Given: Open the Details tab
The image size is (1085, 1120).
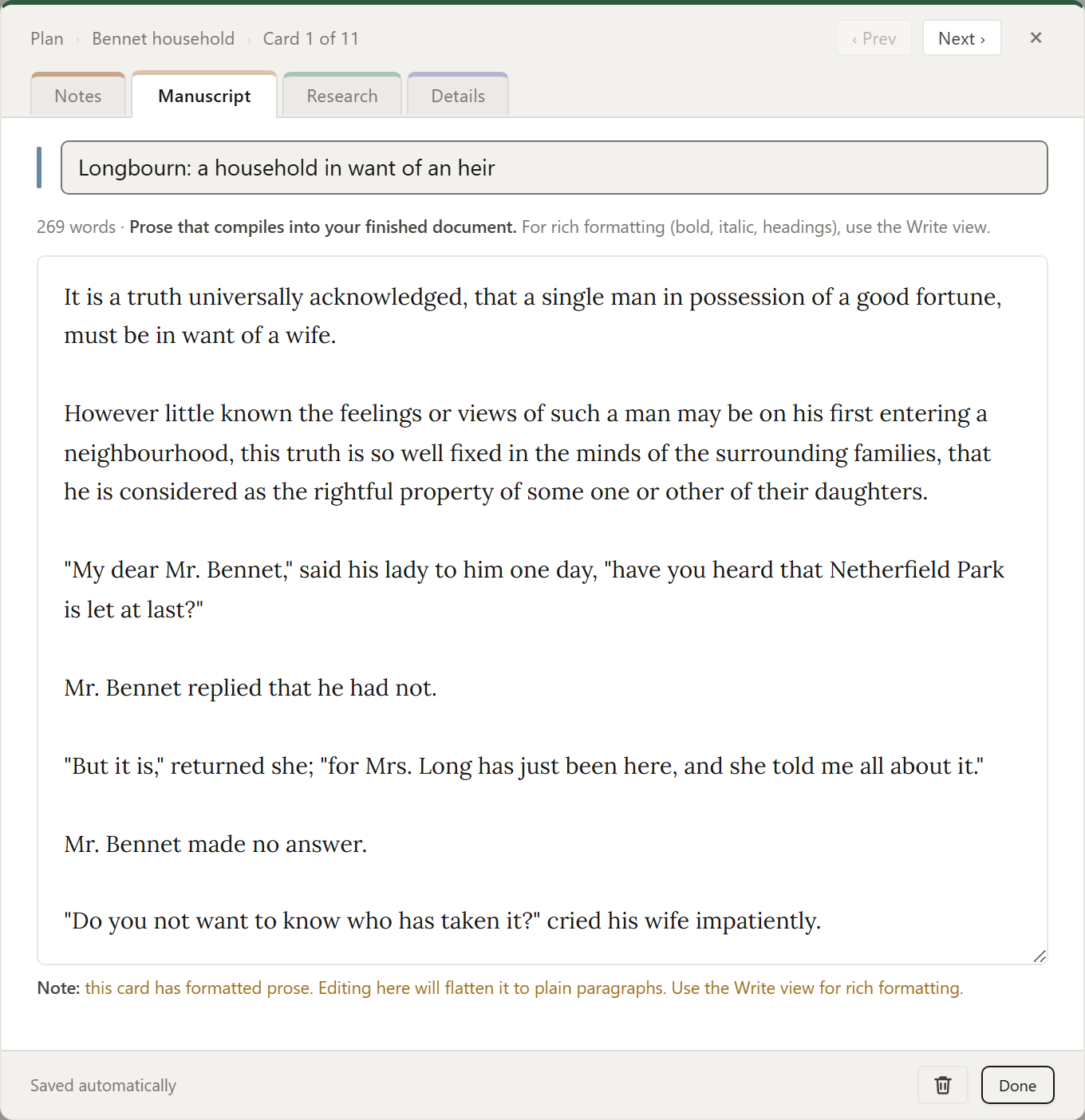Looking at the screenshot, I should (x=458, y=96).
